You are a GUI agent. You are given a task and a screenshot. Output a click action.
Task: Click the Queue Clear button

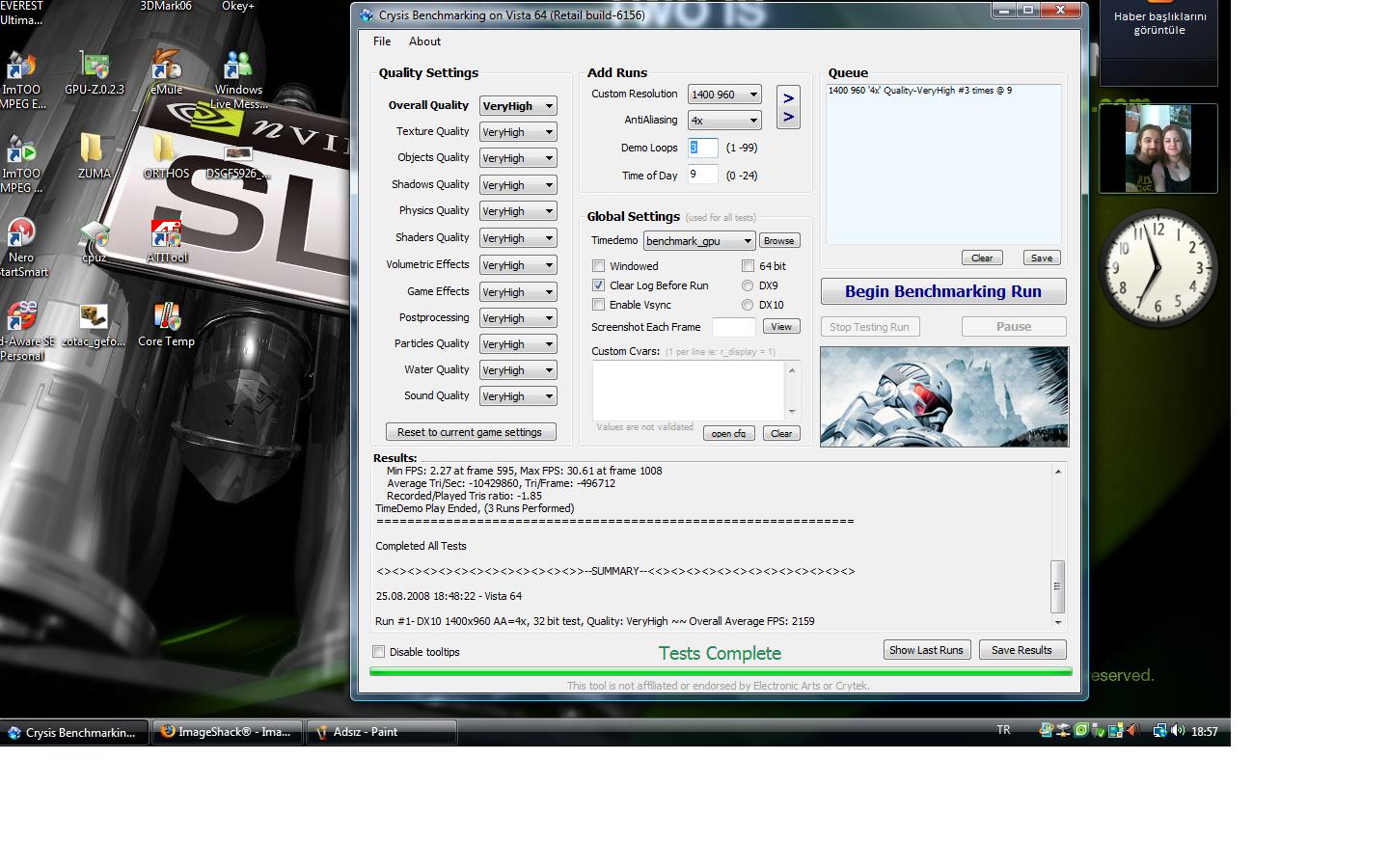(x=982, y=258)
